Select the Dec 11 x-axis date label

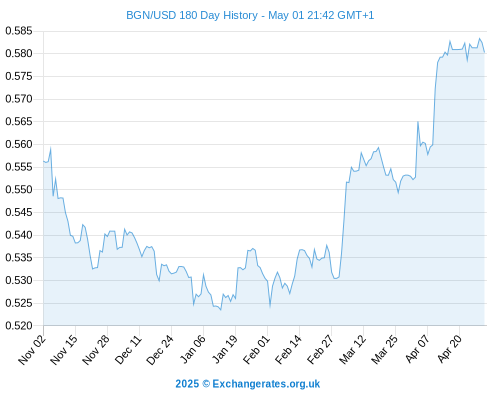click(128, 350)
